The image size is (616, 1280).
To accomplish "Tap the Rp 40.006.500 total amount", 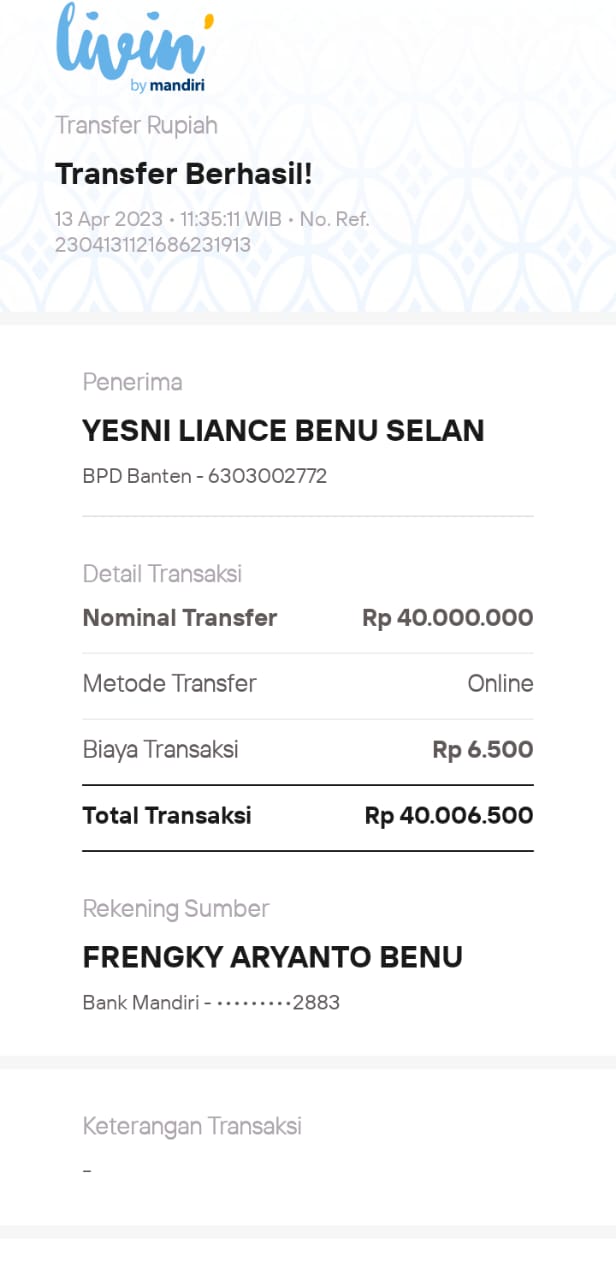I will click(448, 816).
